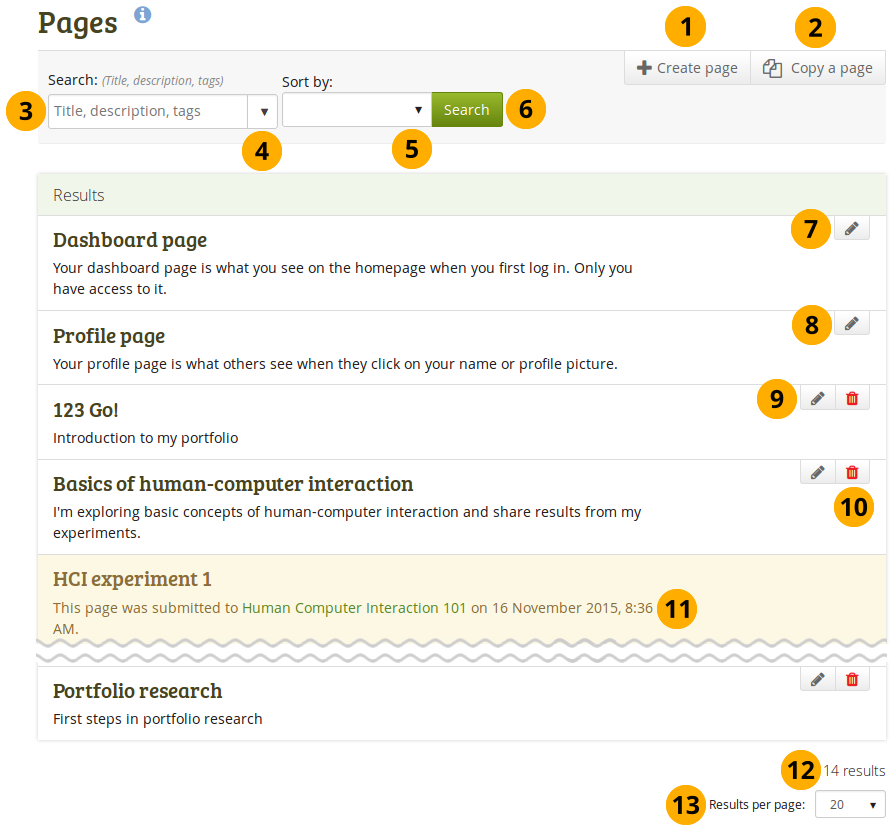Change the Results per page dropdown
This screenshot has width=896, height=832.
coord(850,805)
